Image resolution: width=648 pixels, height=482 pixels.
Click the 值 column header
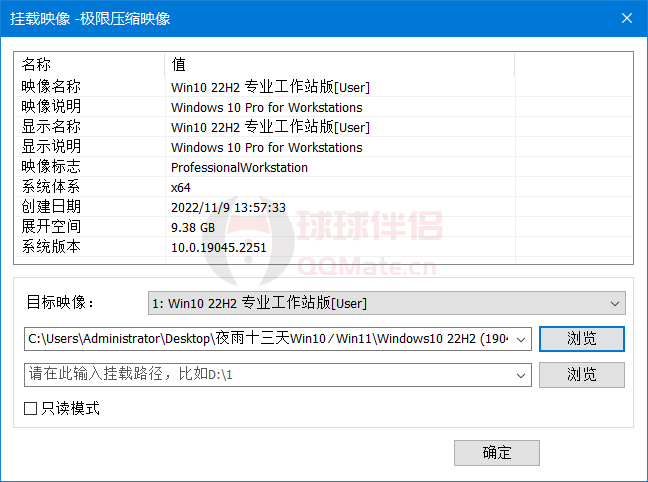pos(338,64)
